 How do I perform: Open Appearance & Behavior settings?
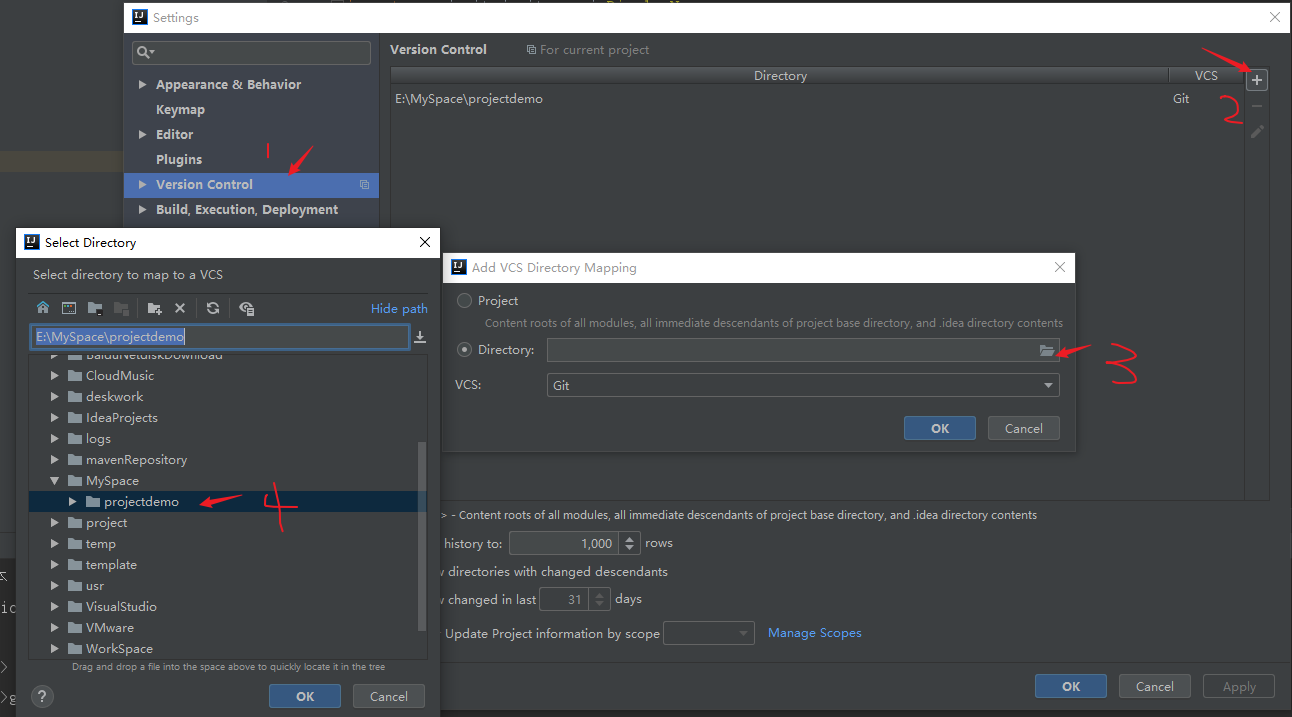click(x=228, y=85)
